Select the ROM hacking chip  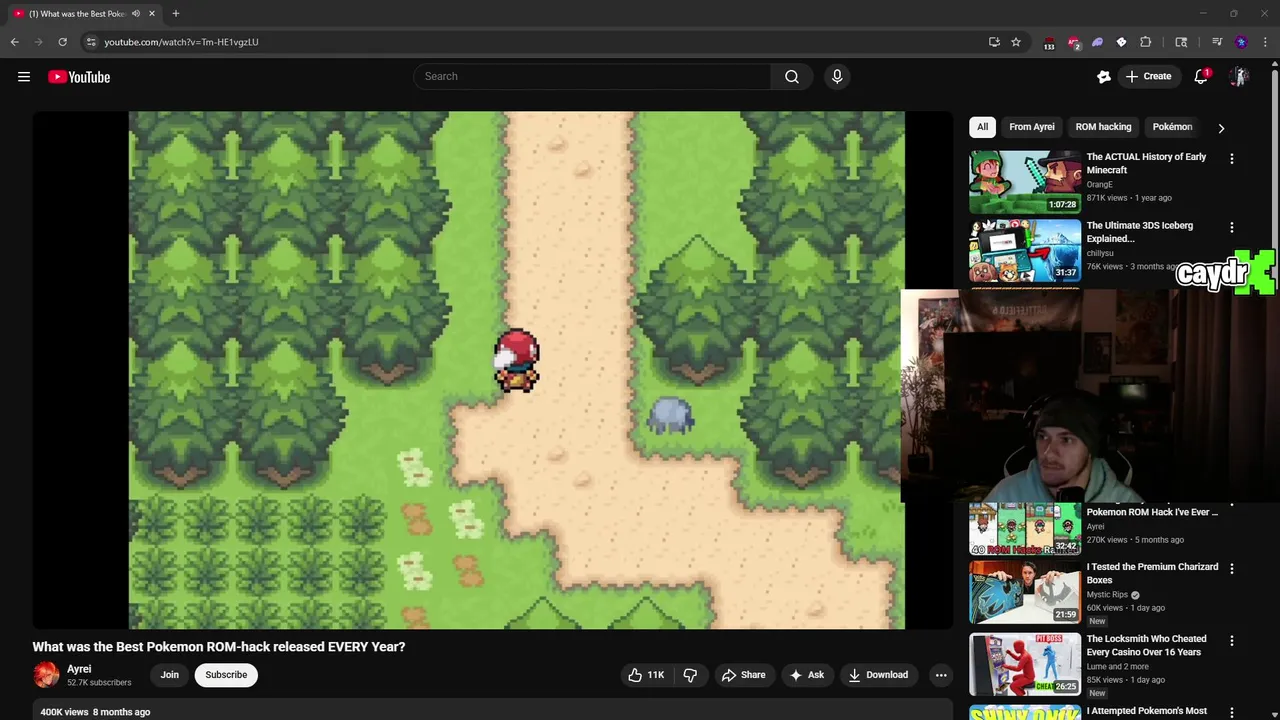click(1103, 127)
